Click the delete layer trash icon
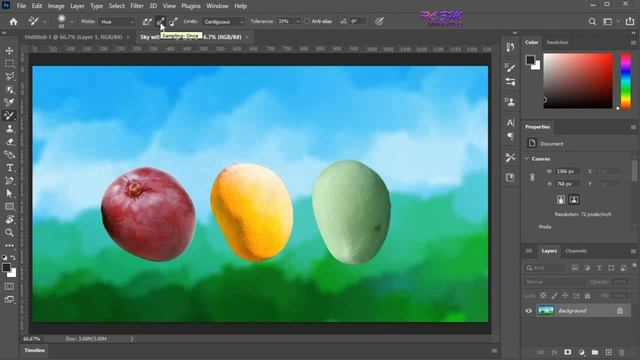The height and width of the screenshot is (360, 640). [622, 352]
